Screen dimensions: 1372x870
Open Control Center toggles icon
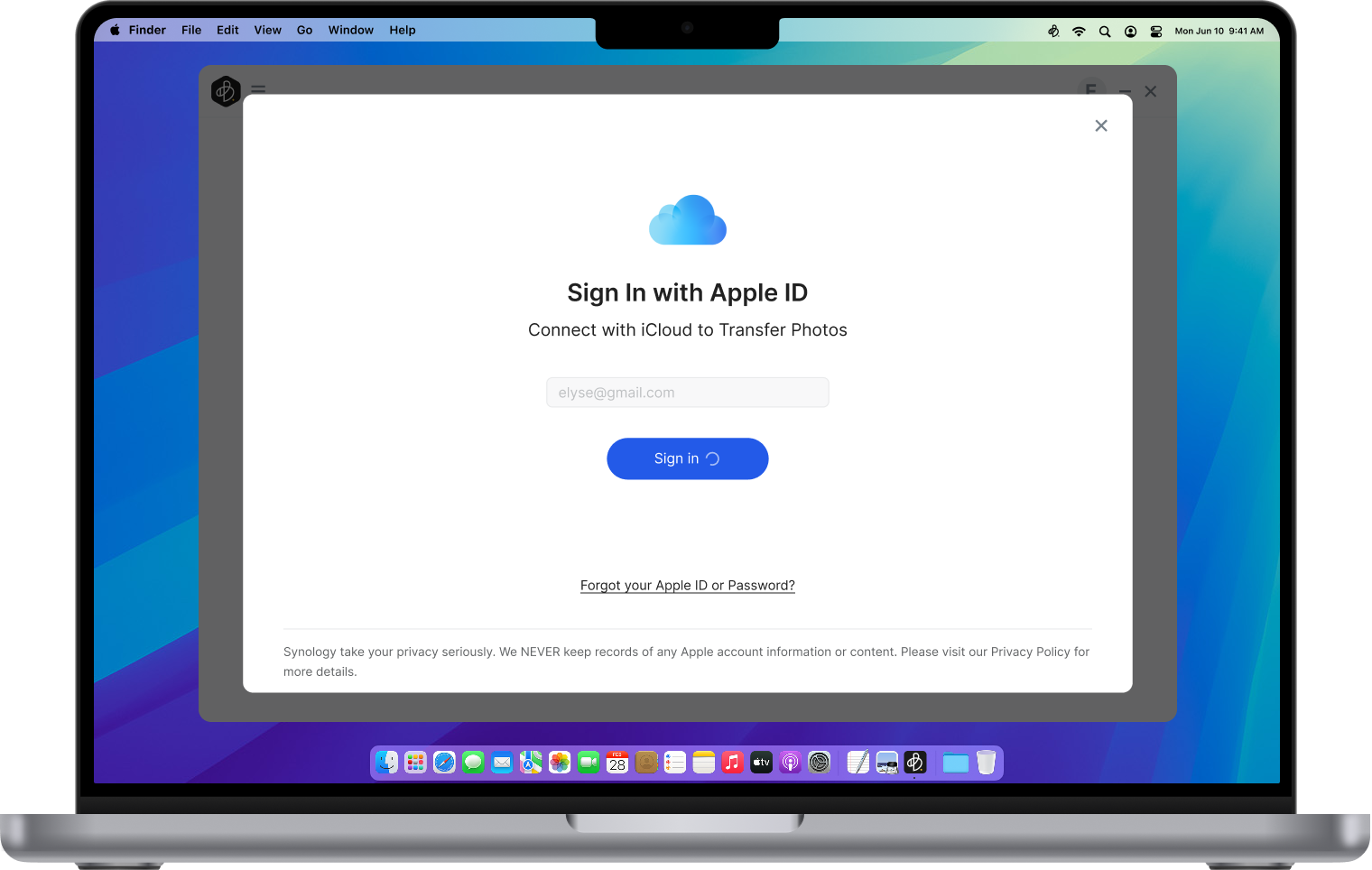[x=1156, y=31]
